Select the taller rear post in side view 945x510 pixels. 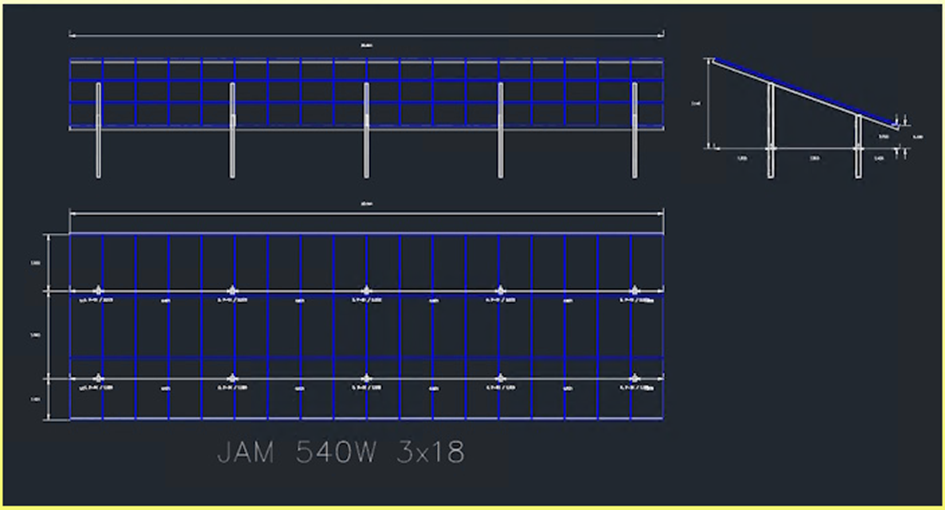[x=770, y=130]
